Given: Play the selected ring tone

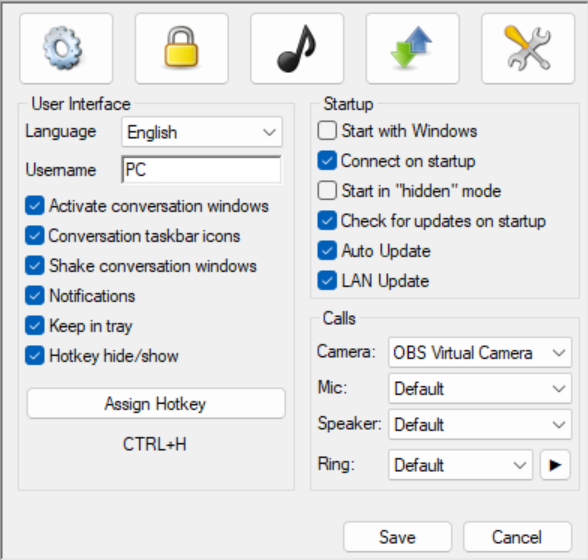Looking at the screenshot, I should tap(555, 465).
